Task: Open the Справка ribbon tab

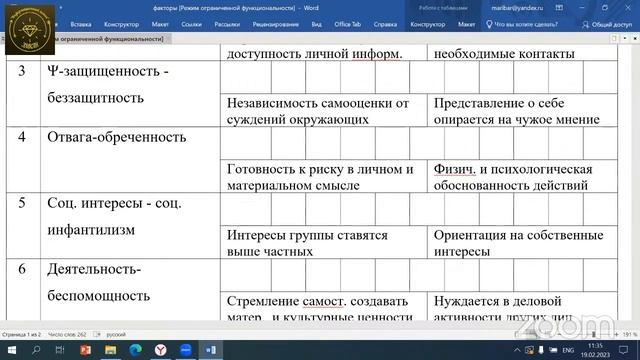Action: pos(385,24)
